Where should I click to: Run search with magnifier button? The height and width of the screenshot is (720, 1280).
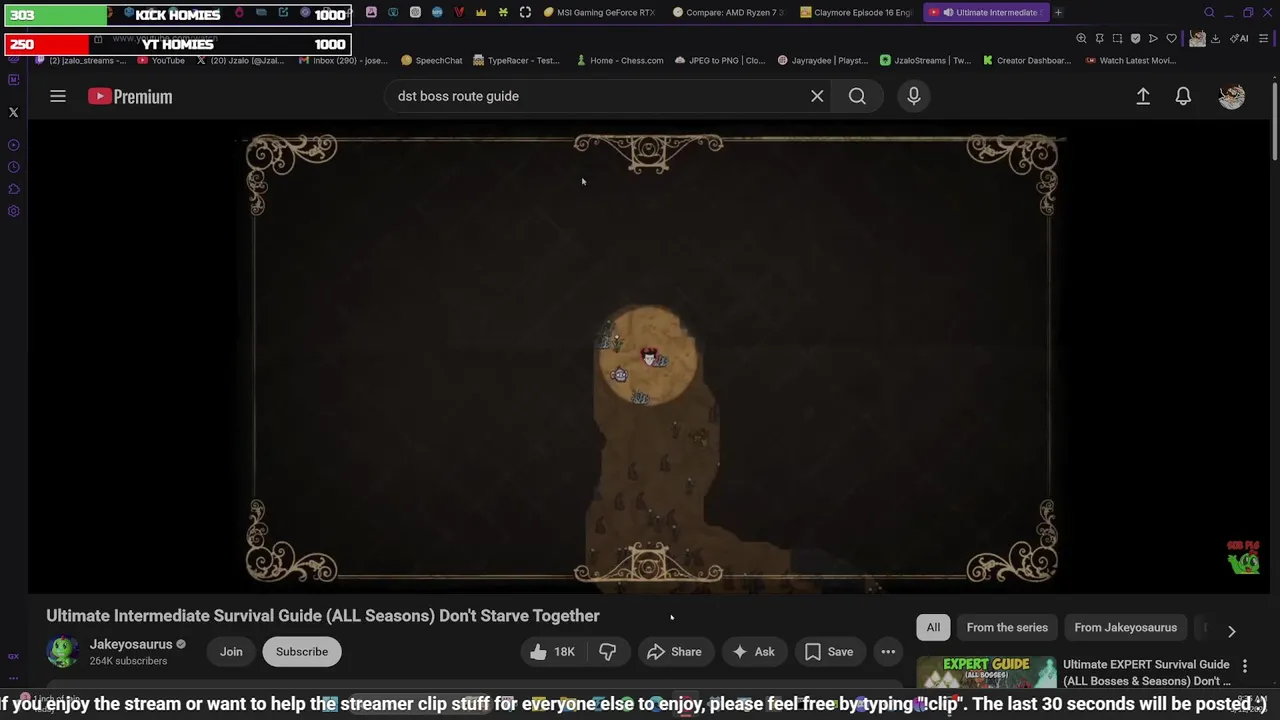click(857, 96)
